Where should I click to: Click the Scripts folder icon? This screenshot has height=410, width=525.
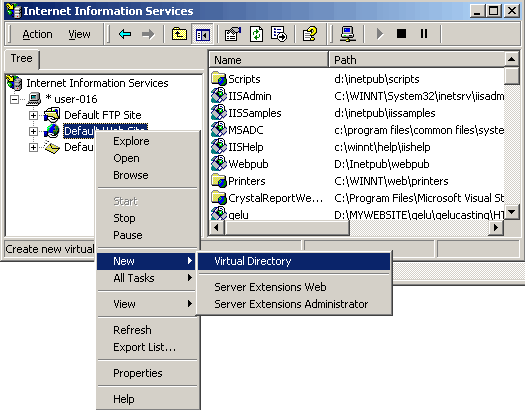click(219, 79)
